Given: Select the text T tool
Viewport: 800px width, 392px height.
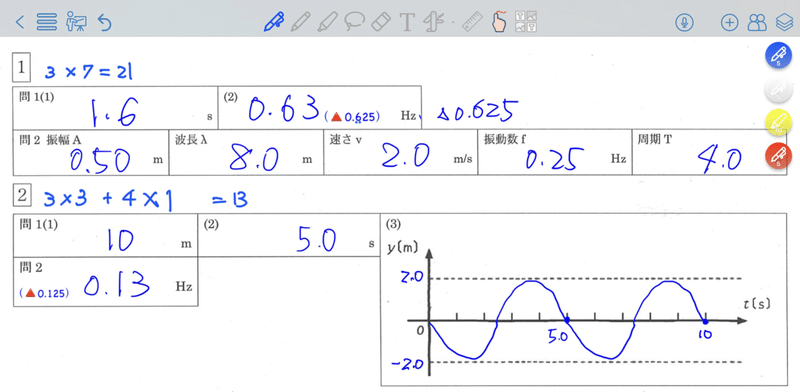Looking at the screenshot, I should (x=407, y=22).
